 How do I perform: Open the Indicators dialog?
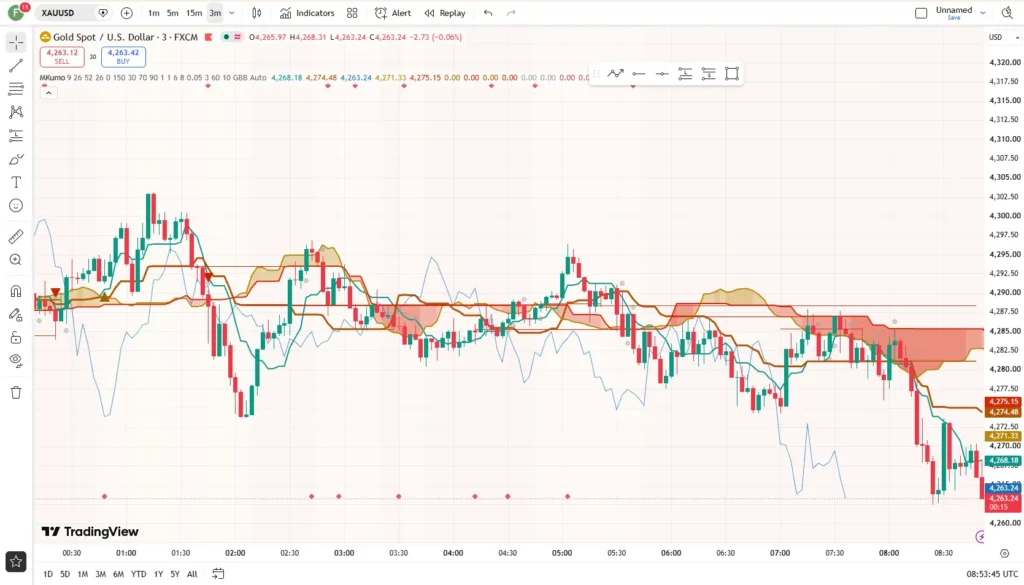[307, 13]
